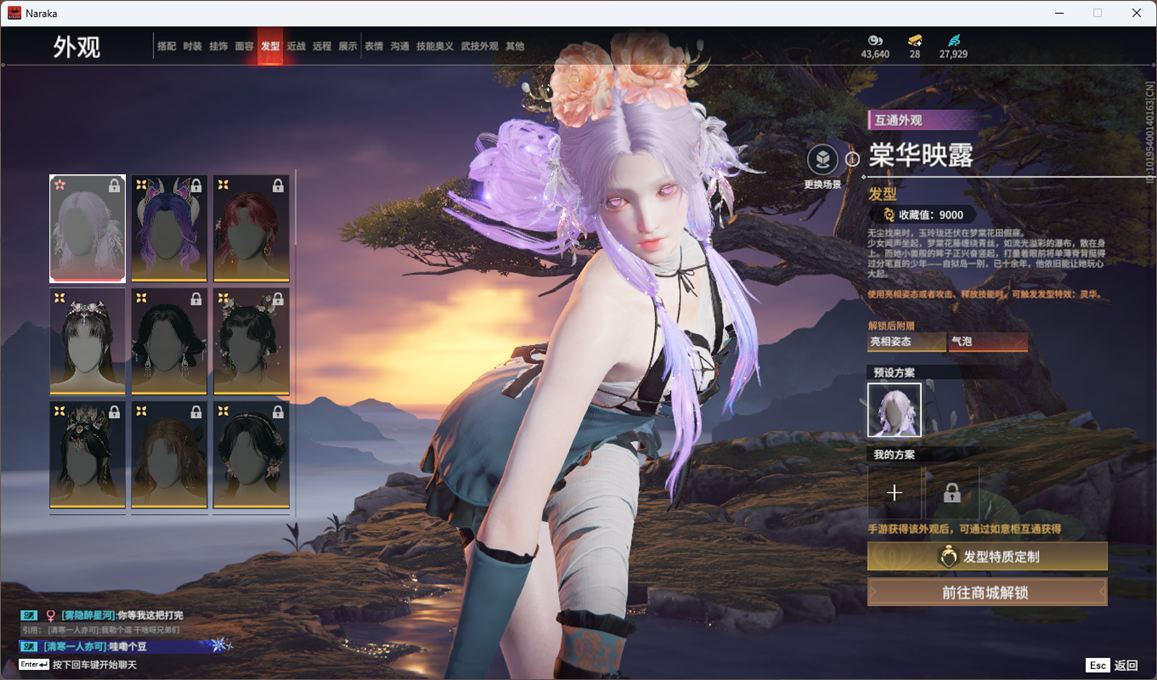This screenshot has width=1157, height=680.
Task: Select the 预设方案 preset hairstyle thumbnail
Action: pyautogui.click(x=894, y=410)
